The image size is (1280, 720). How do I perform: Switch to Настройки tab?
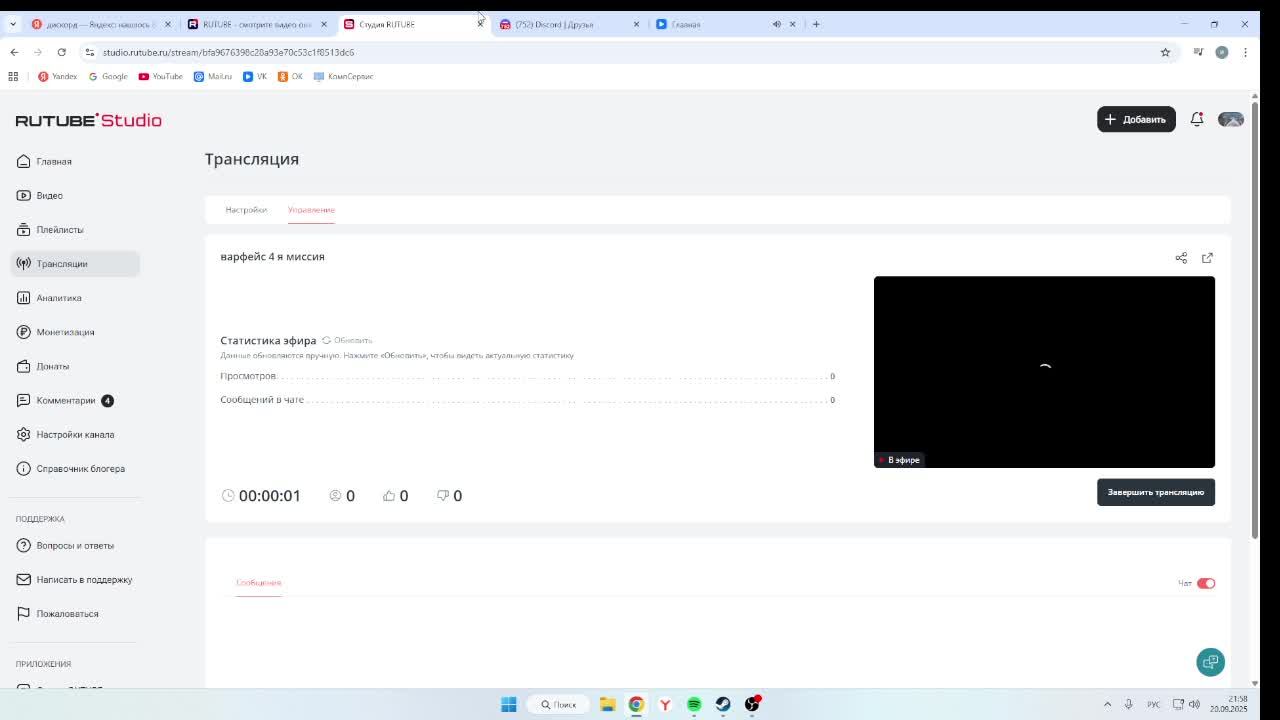[246, 210]
